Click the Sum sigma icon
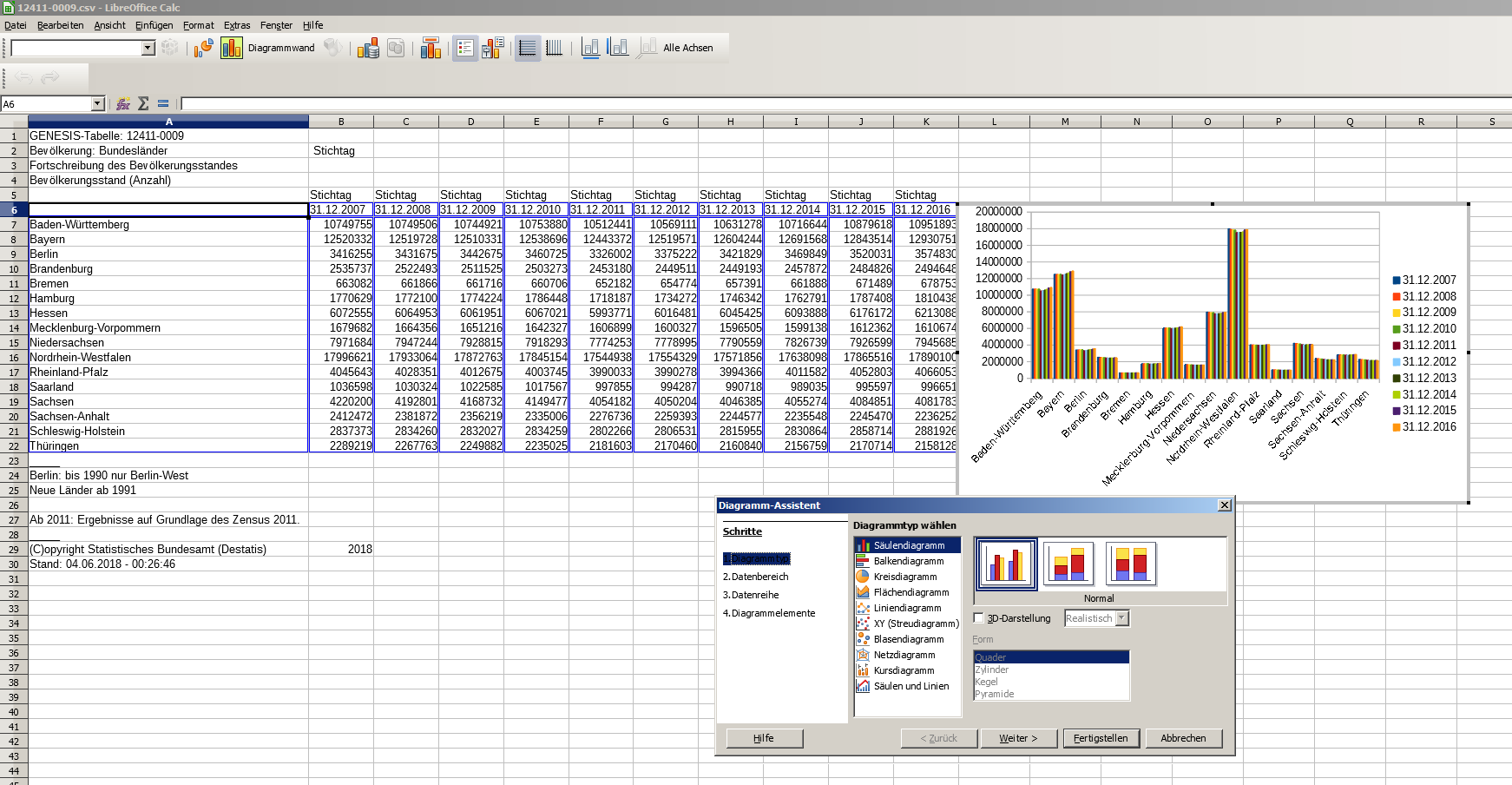Image resolution: width=1512 pixels, height=785 pixels. [x=143, y=104]
